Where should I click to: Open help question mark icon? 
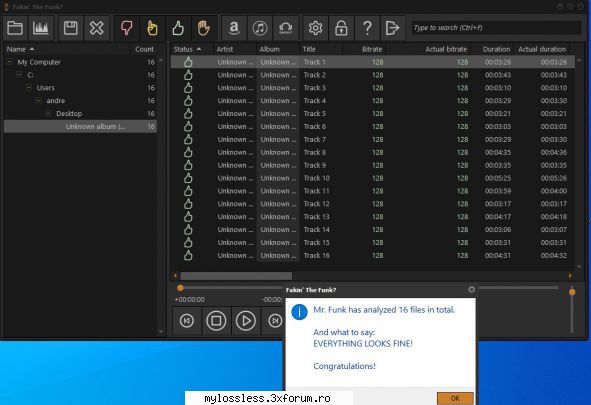click(x=367, y=28)
